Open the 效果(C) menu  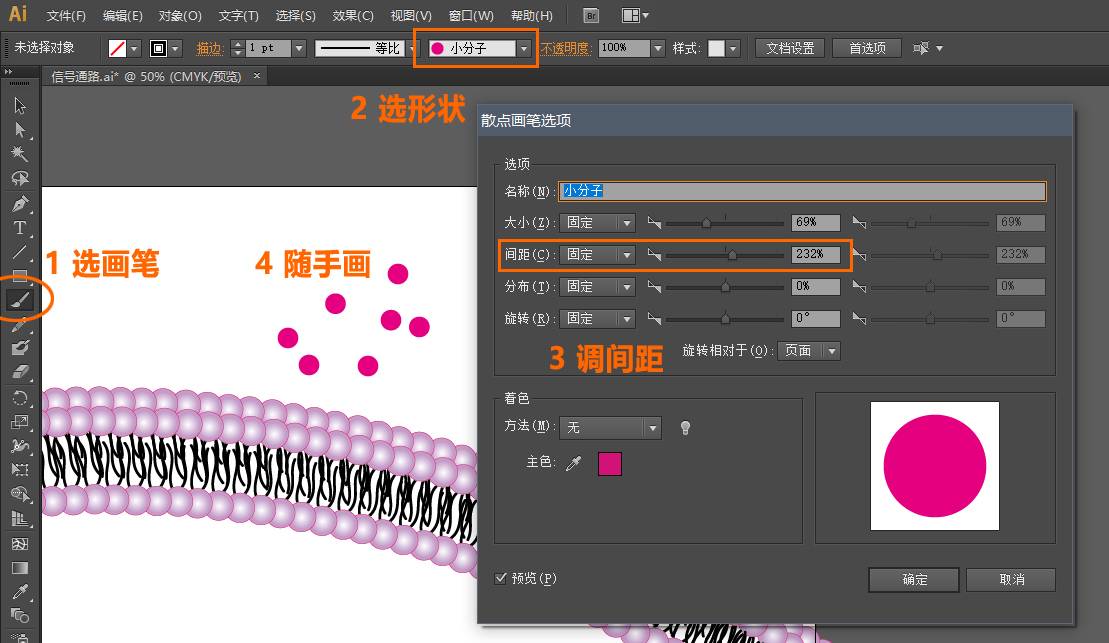coord(352,16)
